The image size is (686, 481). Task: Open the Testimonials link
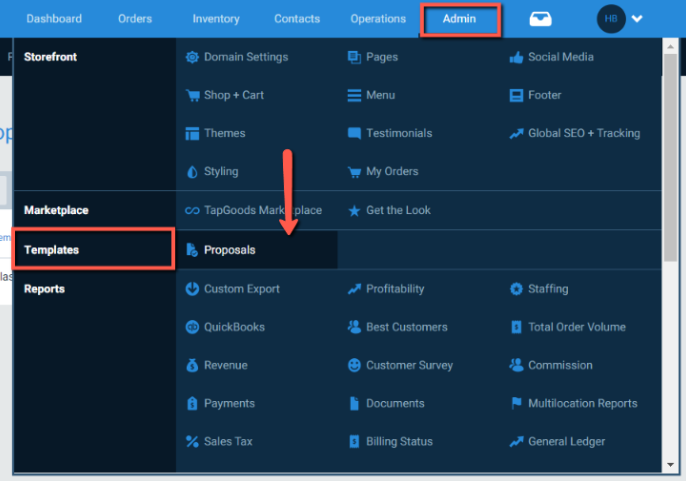click(x=399, y=133)
